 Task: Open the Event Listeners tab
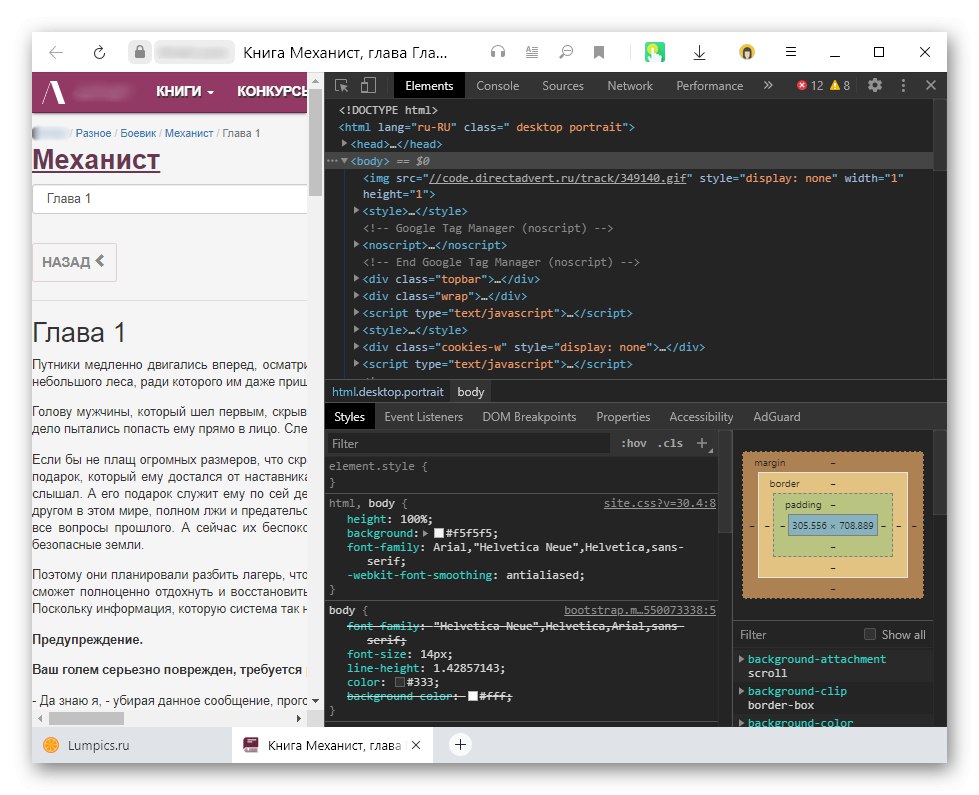tap(423, 417)
